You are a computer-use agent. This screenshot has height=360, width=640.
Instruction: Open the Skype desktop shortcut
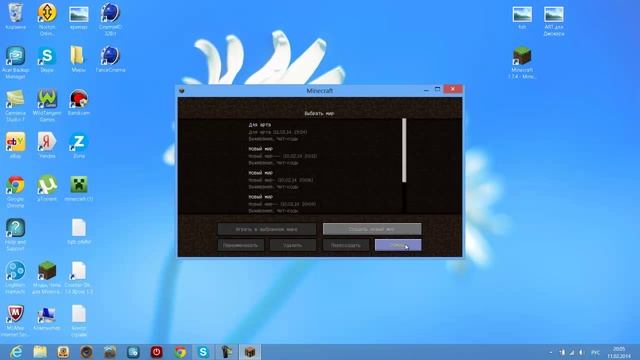point(47,60)
